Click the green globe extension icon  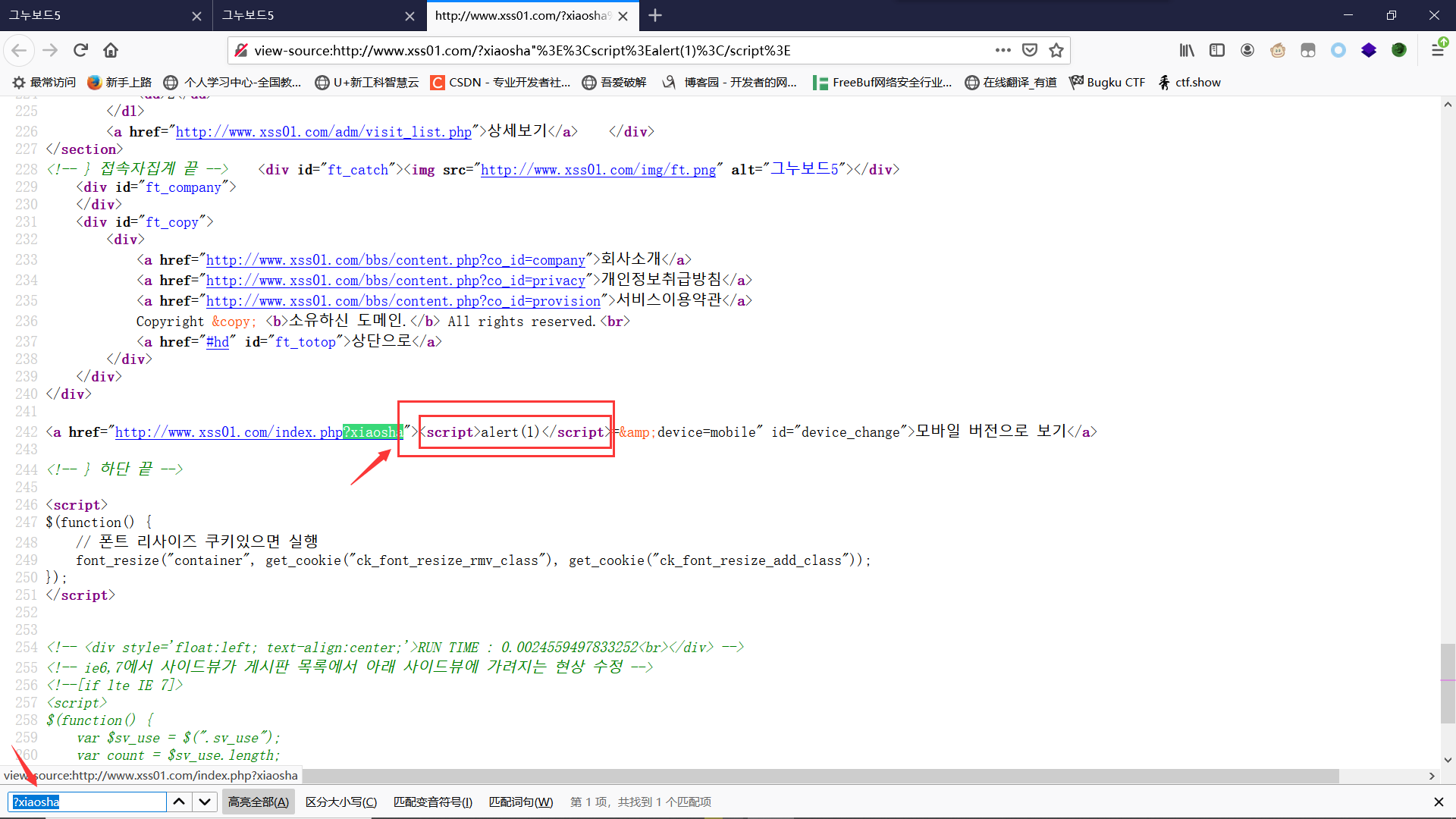[x=1399, y=50]
